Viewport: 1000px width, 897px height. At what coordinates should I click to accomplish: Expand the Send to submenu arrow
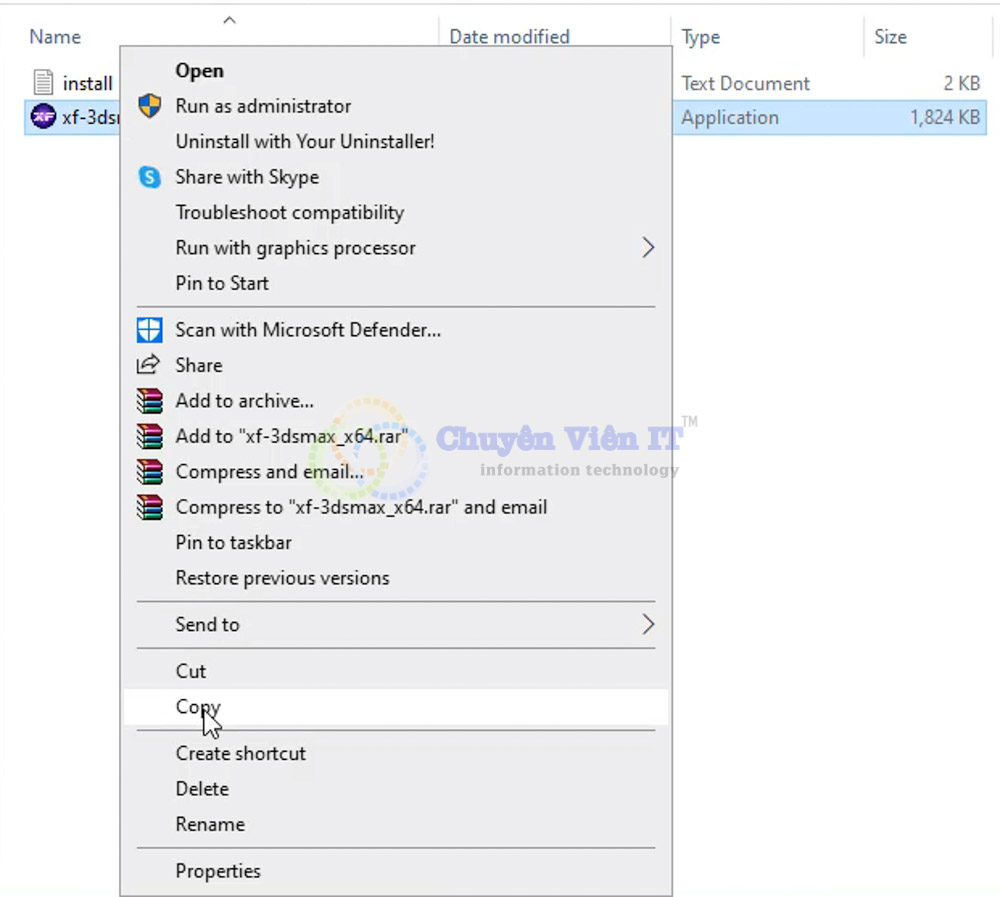point(648,625)
